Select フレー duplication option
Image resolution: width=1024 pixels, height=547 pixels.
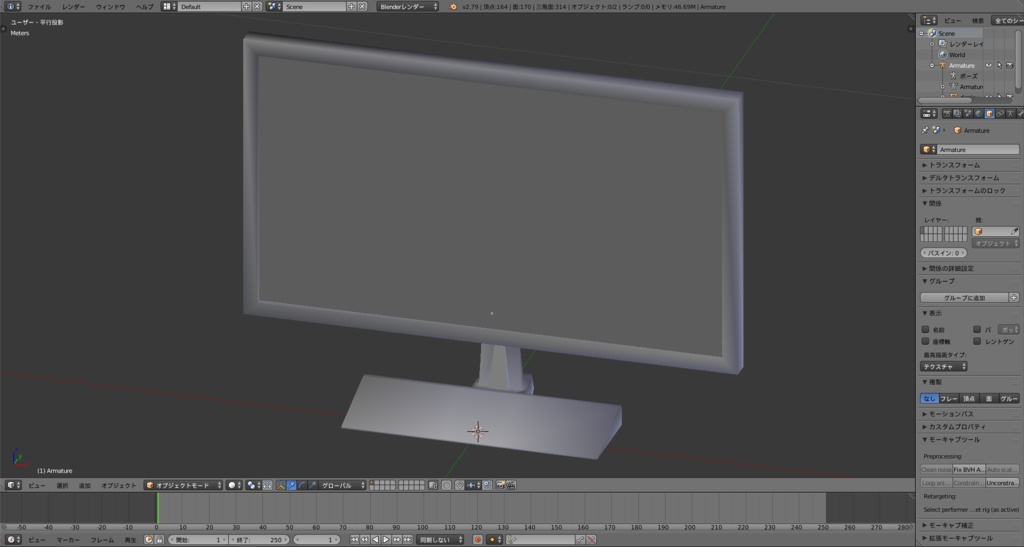949,399
